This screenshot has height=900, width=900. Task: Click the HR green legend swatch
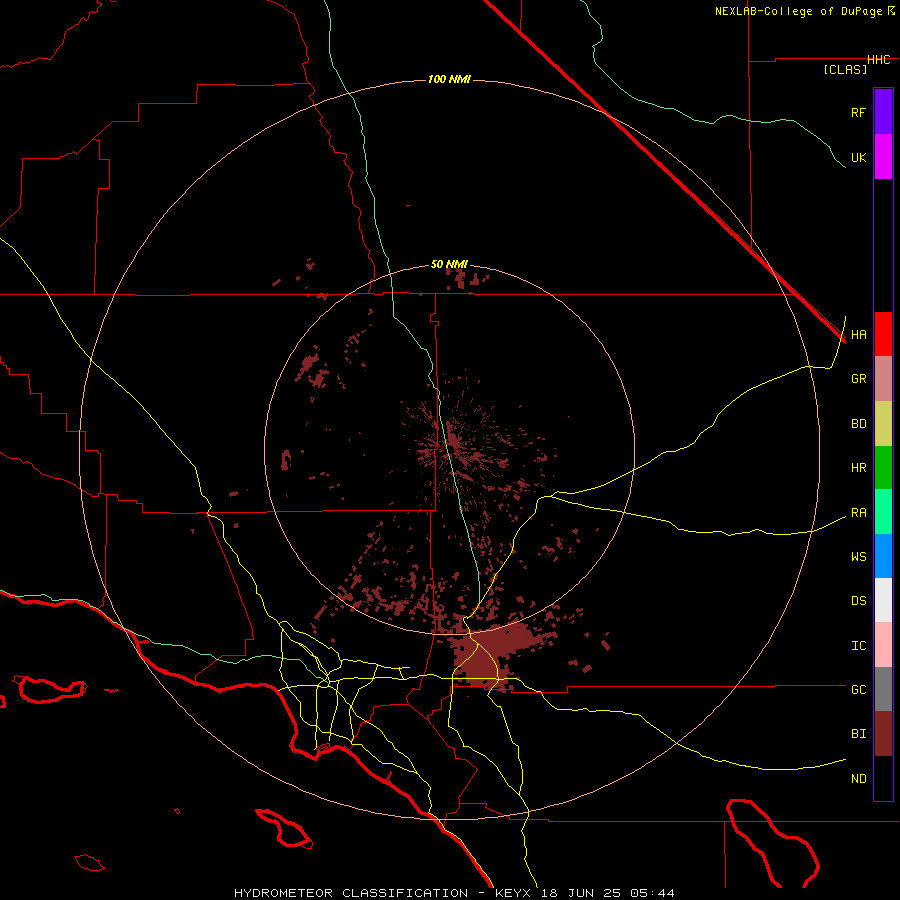tap(883, 468)
